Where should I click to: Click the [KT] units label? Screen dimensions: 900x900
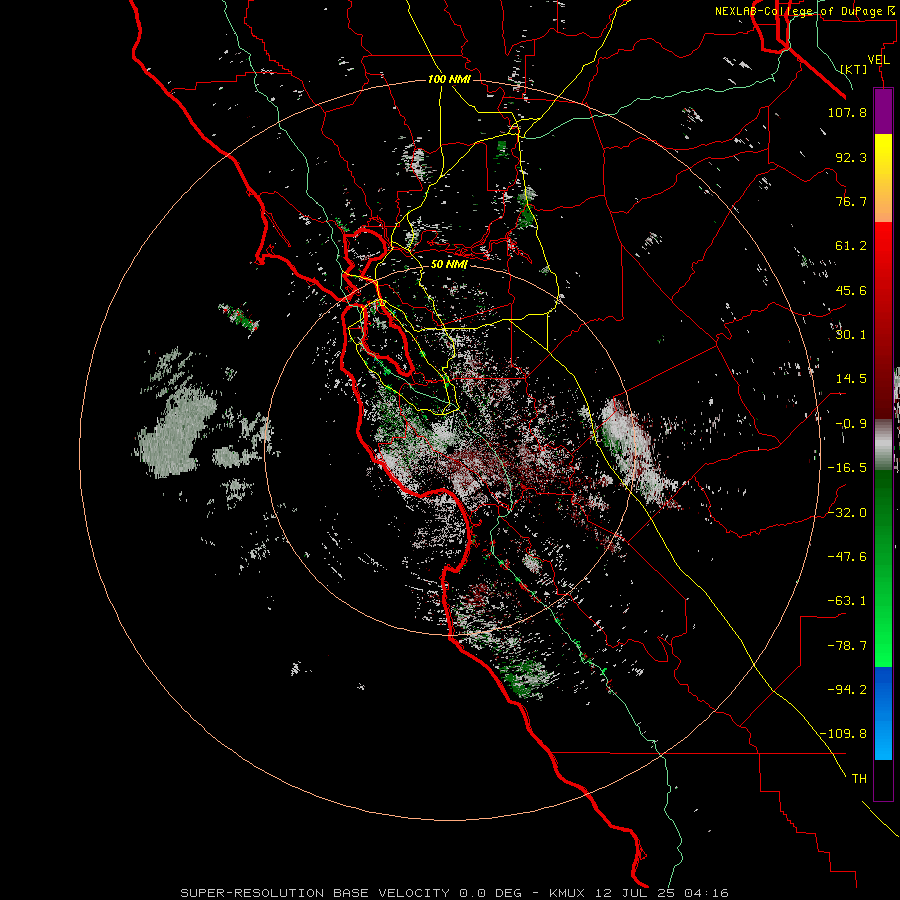[854, 69]
